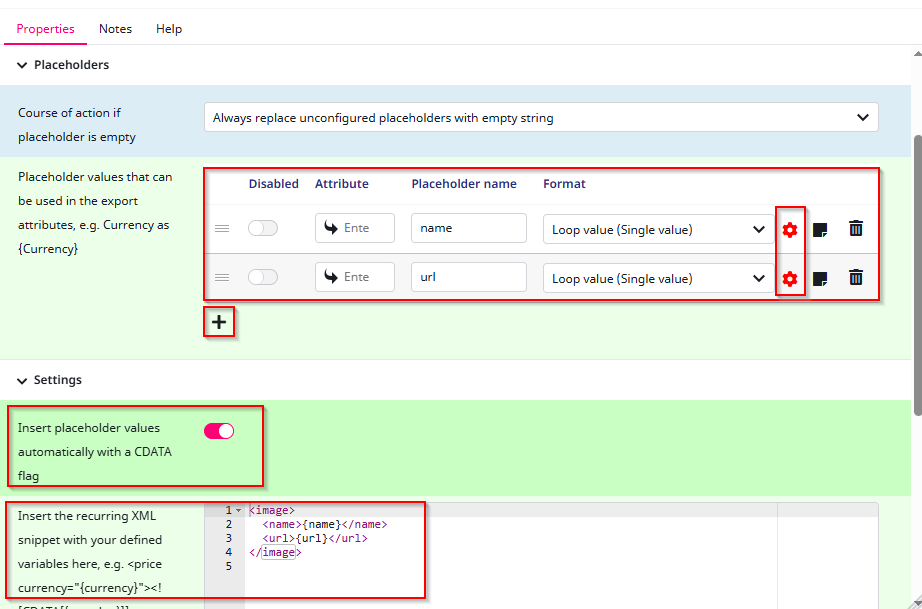Click the Attribute field in the name row

(x=355, y=228)
